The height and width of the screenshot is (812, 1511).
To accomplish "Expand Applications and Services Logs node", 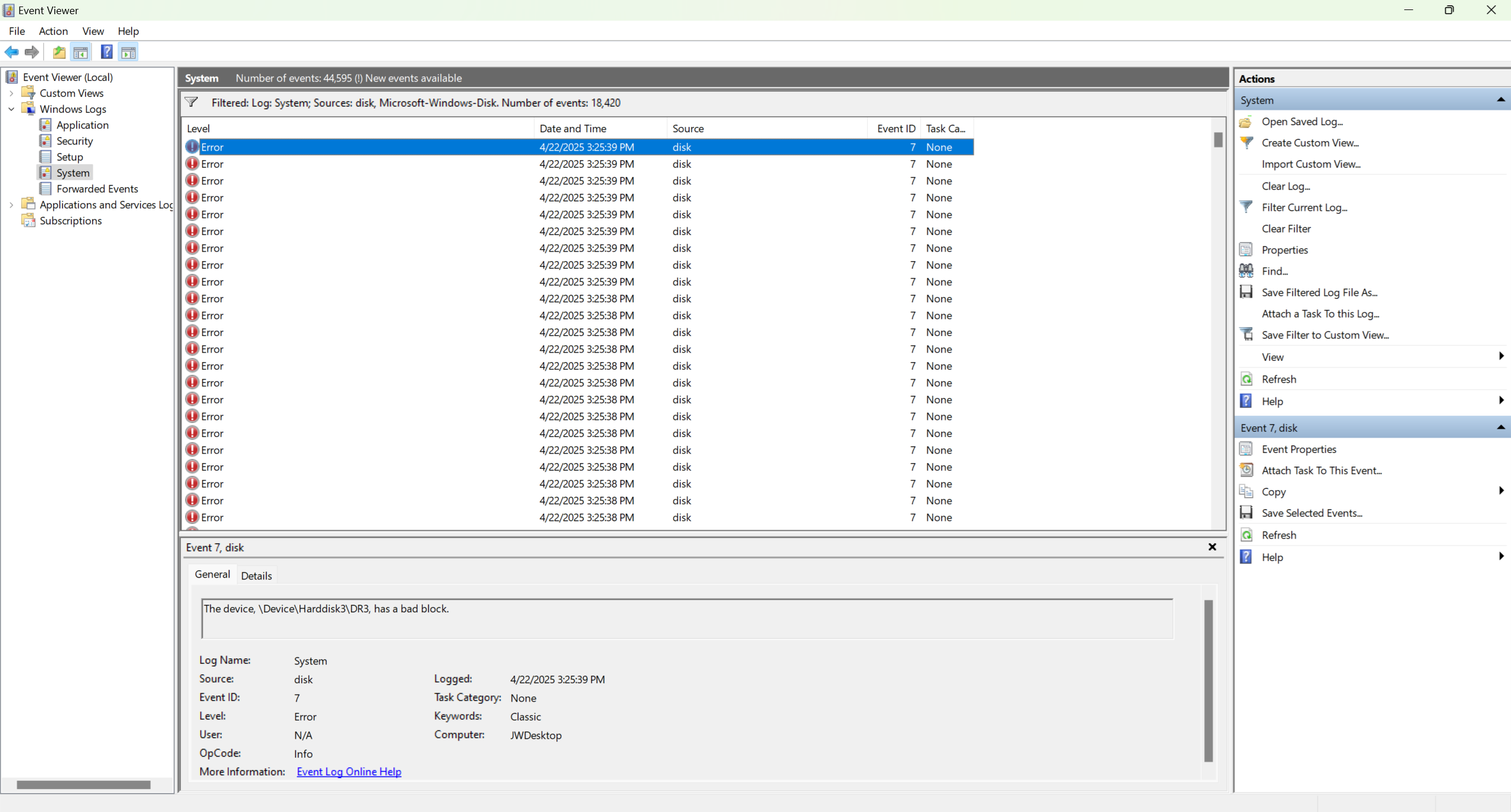I will pos(11,205).
